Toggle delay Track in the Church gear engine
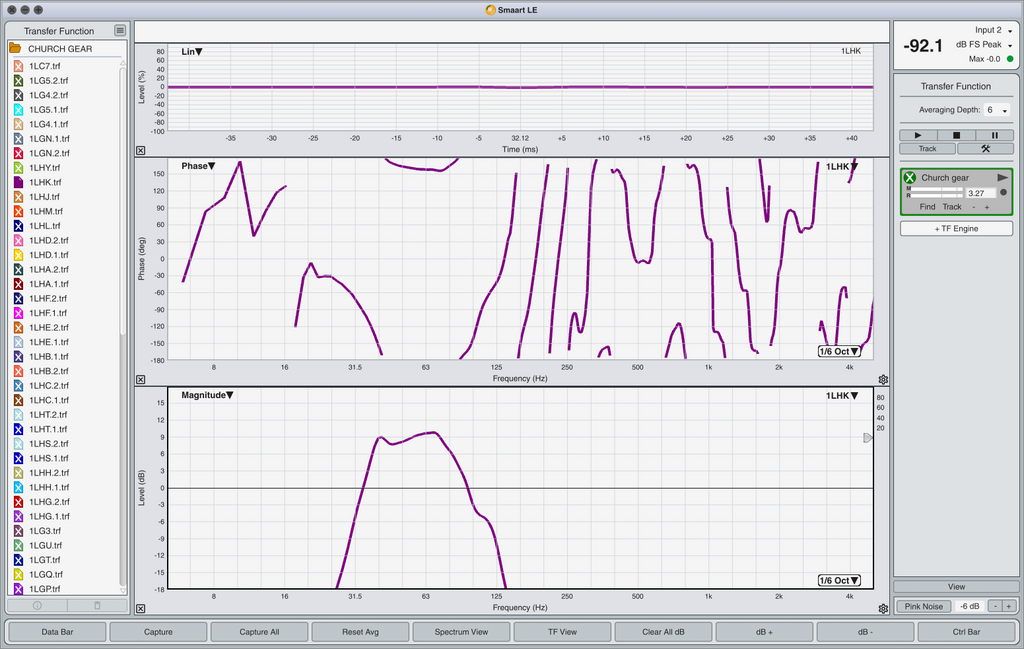The height and width of the screenshot is (649, 1024). 952,207
